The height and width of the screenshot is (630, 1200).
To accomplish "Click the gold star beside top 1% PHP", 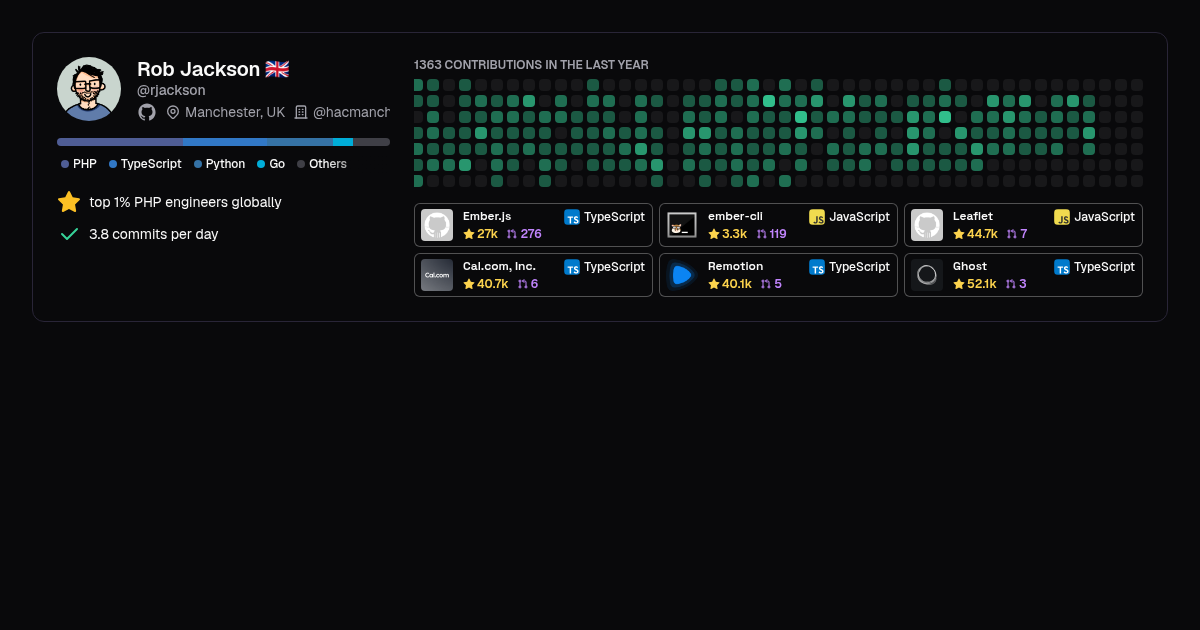I will pos(69,202).
